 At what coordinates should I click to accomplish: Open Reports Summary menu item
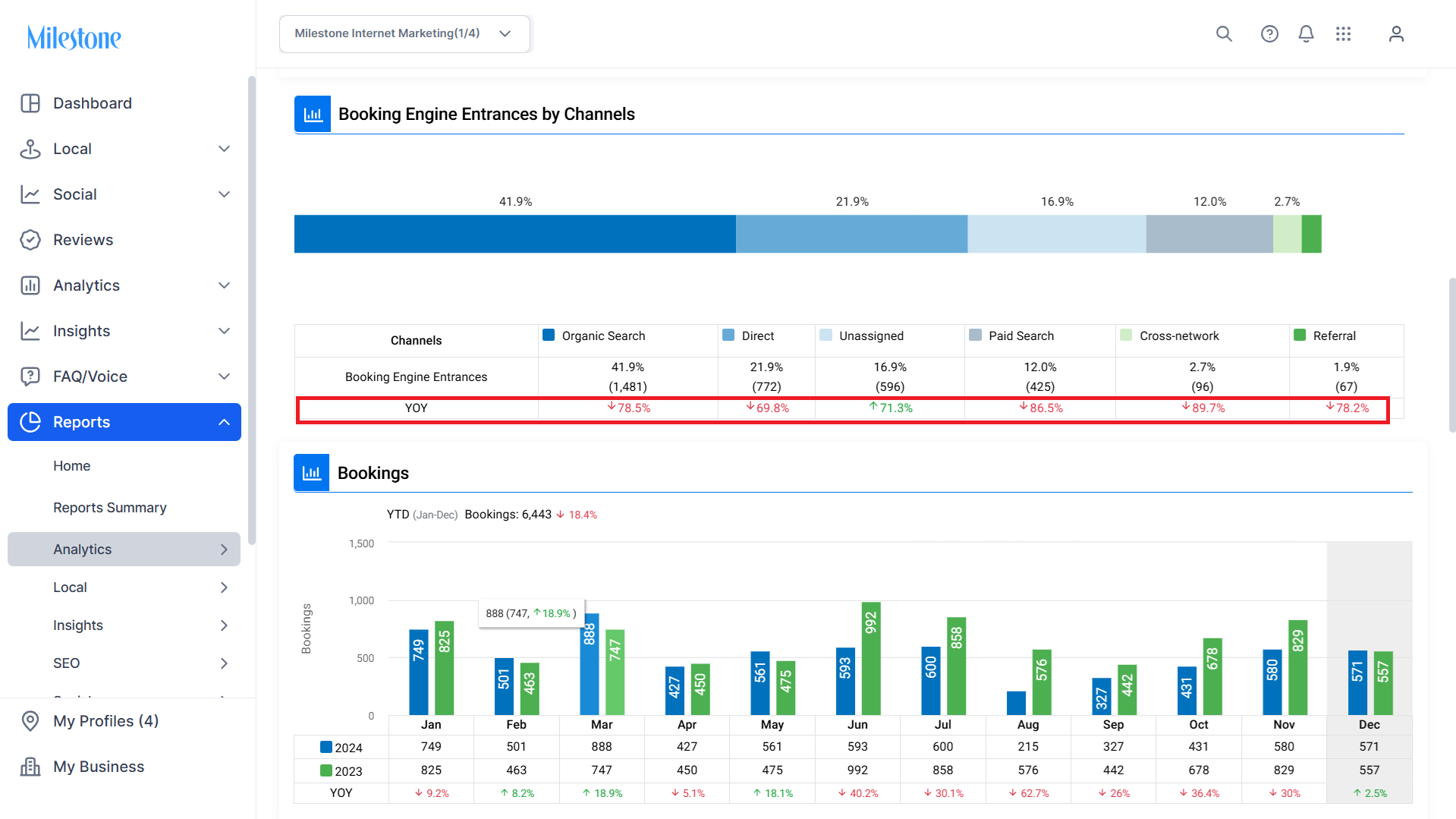[110, 508]
